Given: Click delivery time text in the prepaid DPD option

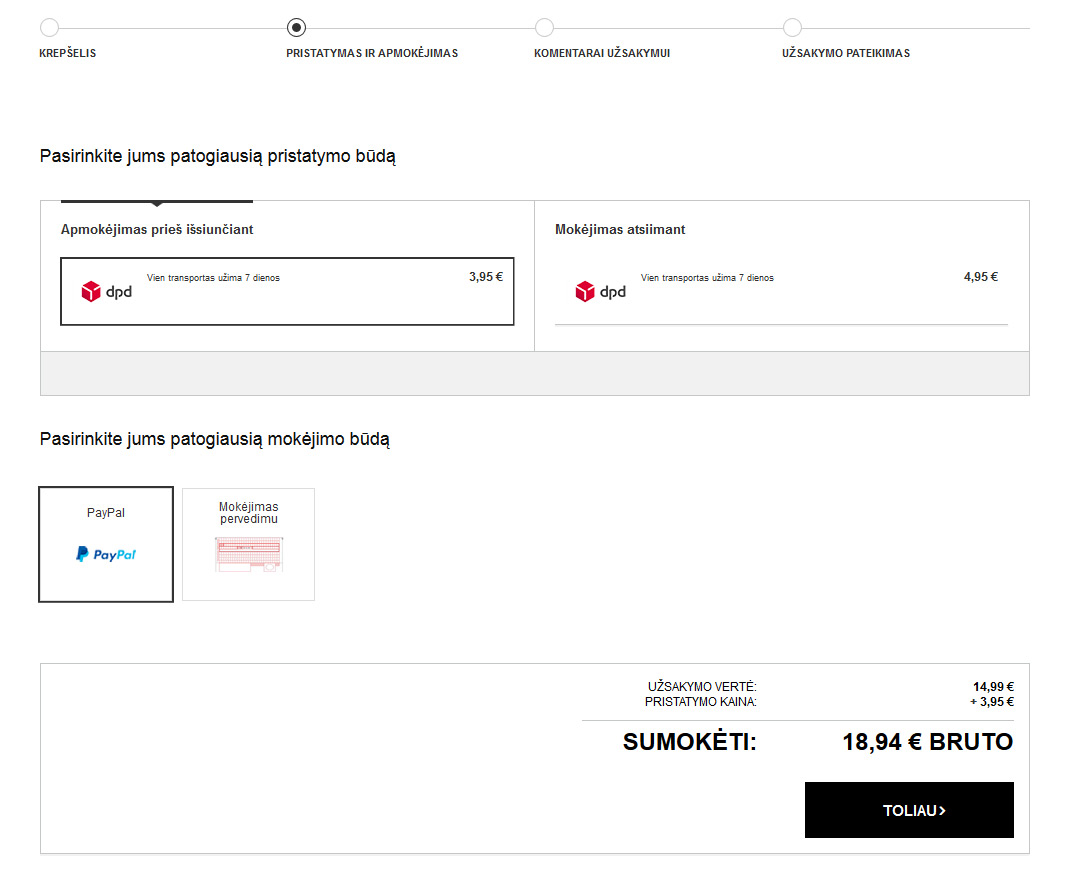Looking at the screenshot, I should pyautogui.click(x=213, y=278).
